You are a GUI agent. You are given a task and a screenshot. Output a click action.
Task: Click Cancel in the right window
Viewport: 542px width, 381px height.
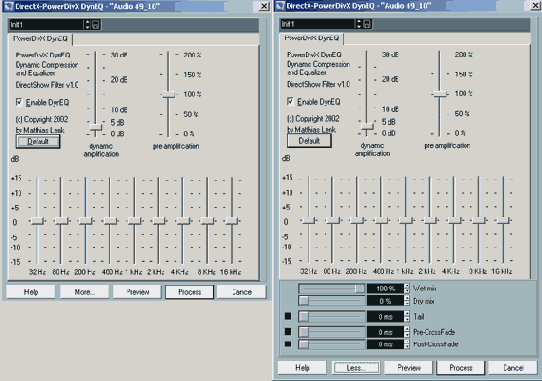click(513, 368)
